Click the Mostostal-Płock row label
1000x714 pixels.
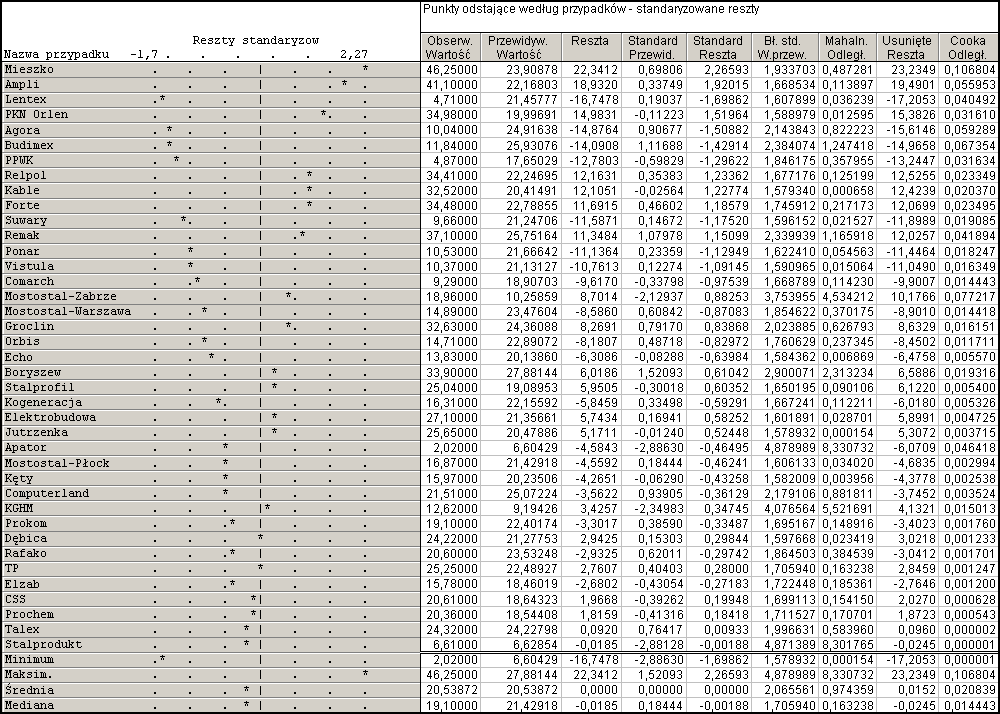[57, 463]
